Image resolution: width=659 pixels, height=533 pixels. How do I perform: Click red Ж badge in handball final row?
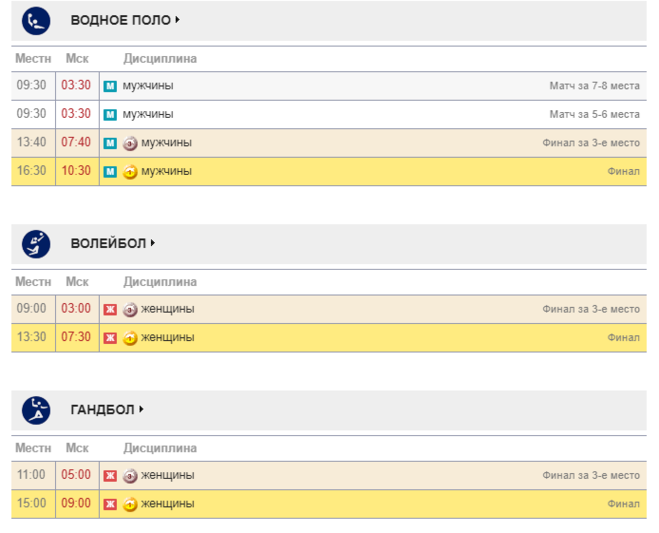click(110, 504)
